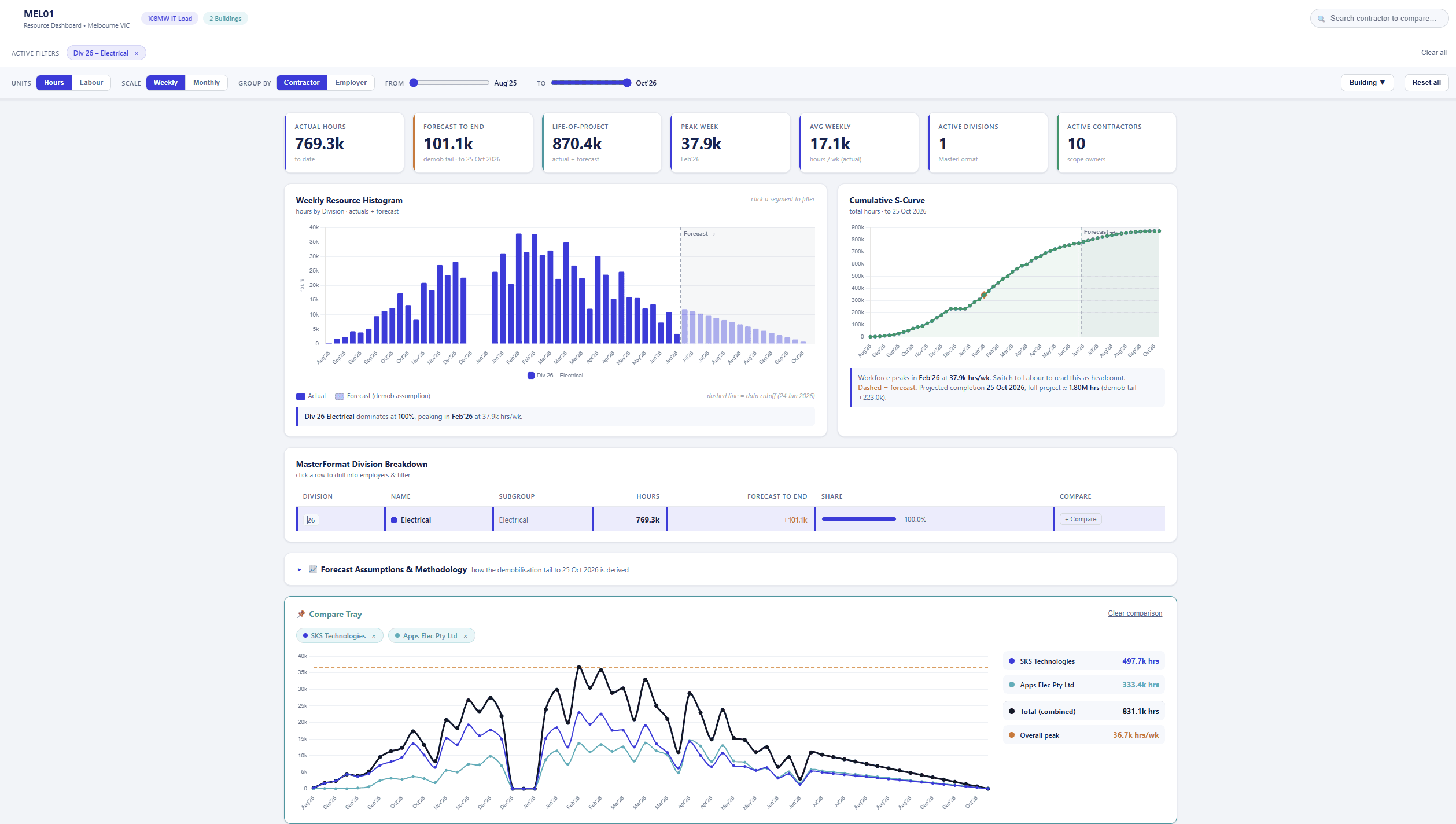Click the Active Divisions card

pyautogui.click(x=987, y=142)
